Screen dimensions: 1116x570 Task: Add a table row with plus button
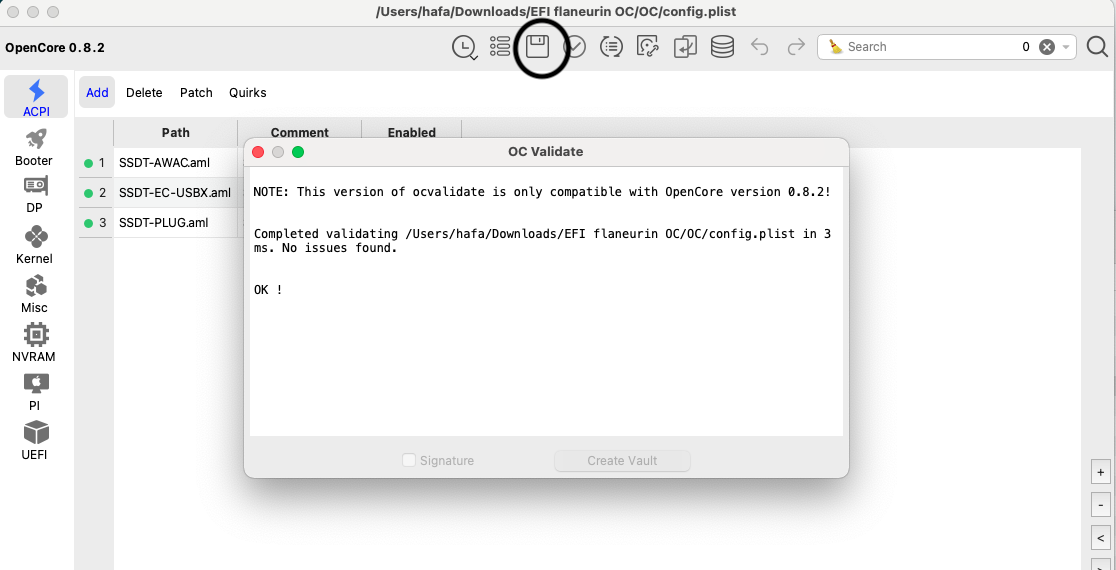coord(1100,472)
